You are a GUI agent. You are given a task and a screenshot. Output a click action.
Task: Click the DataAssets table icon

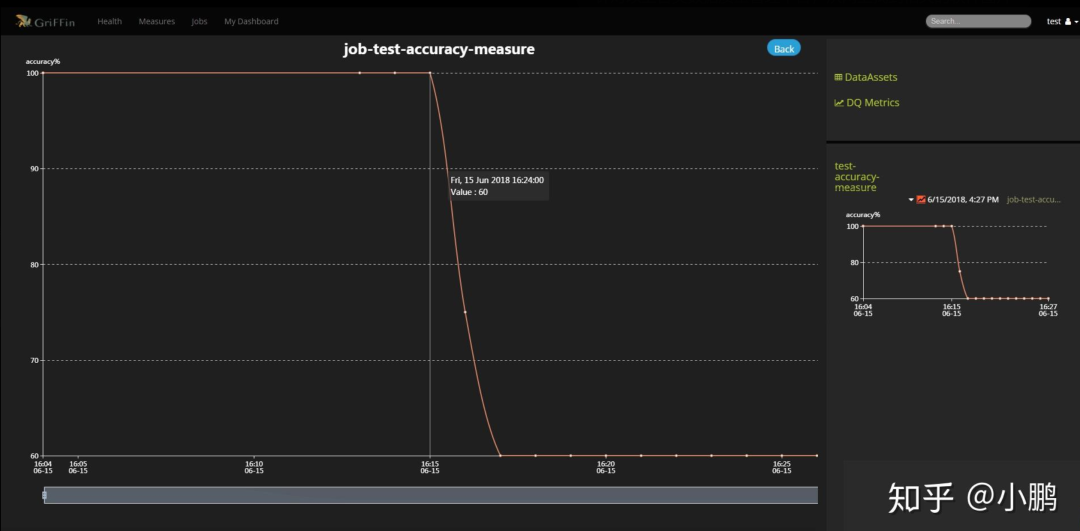(x=838, y=77)
